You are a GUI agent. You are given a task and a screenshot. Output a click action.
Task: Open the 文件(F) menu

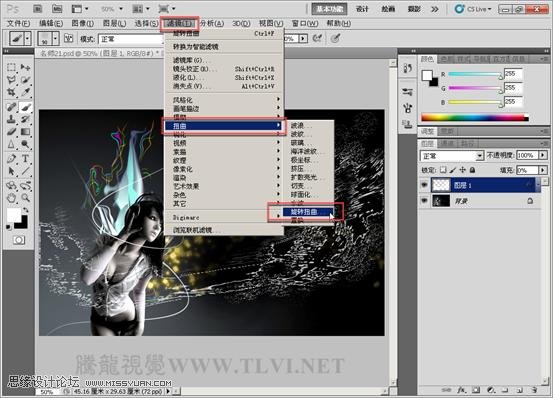pos(18,23)
